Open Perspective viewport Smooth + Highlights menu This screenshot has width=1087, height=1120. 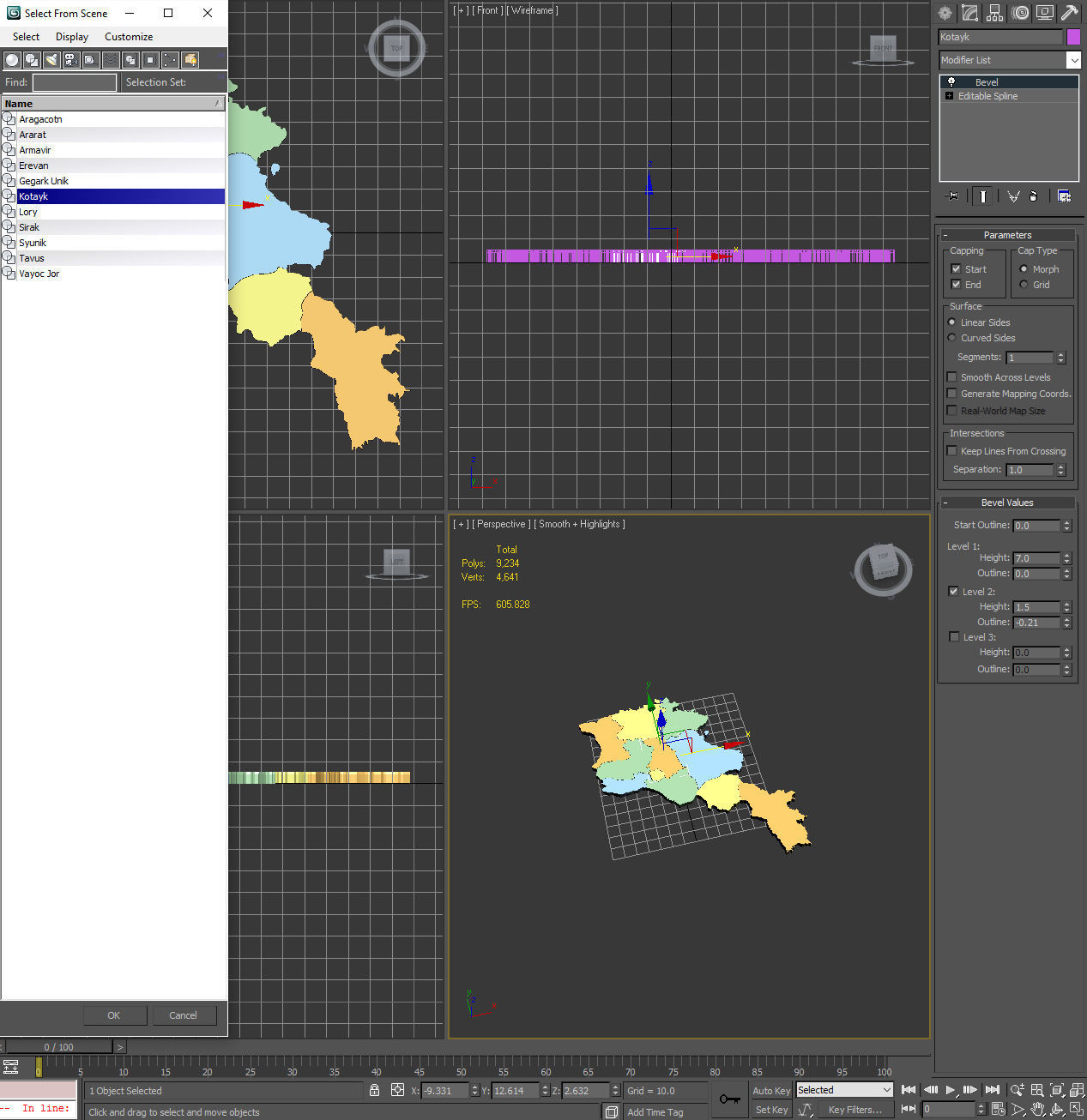click(x=579, y=524)
